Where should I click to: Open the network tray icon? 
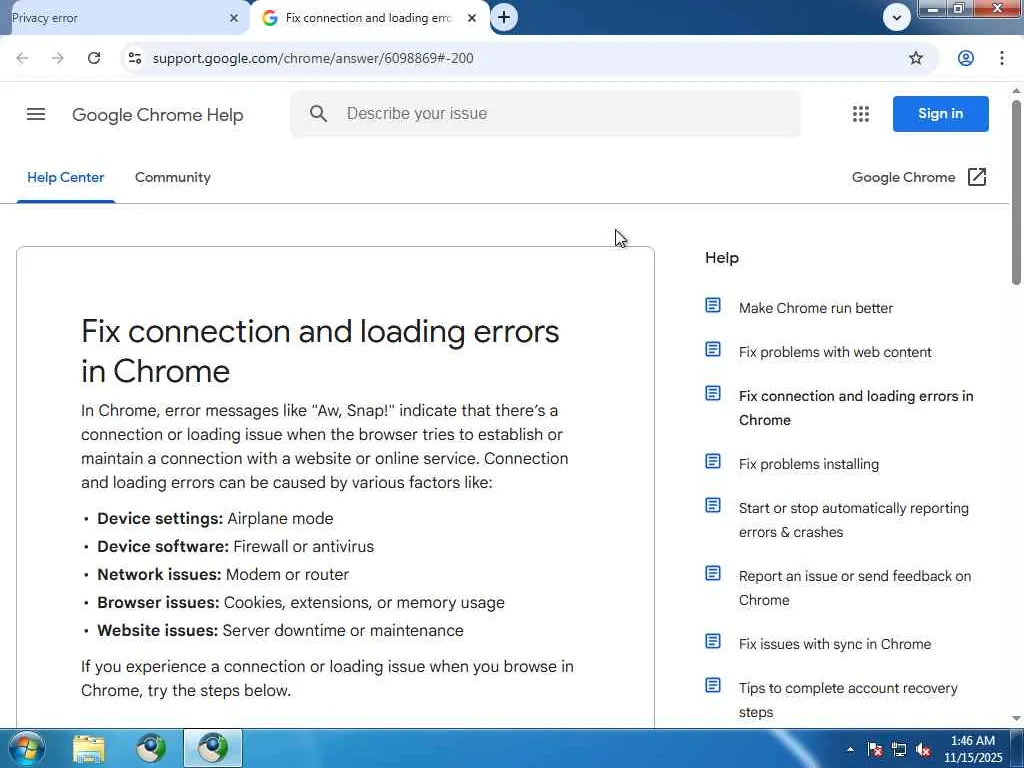pos(899,749)
